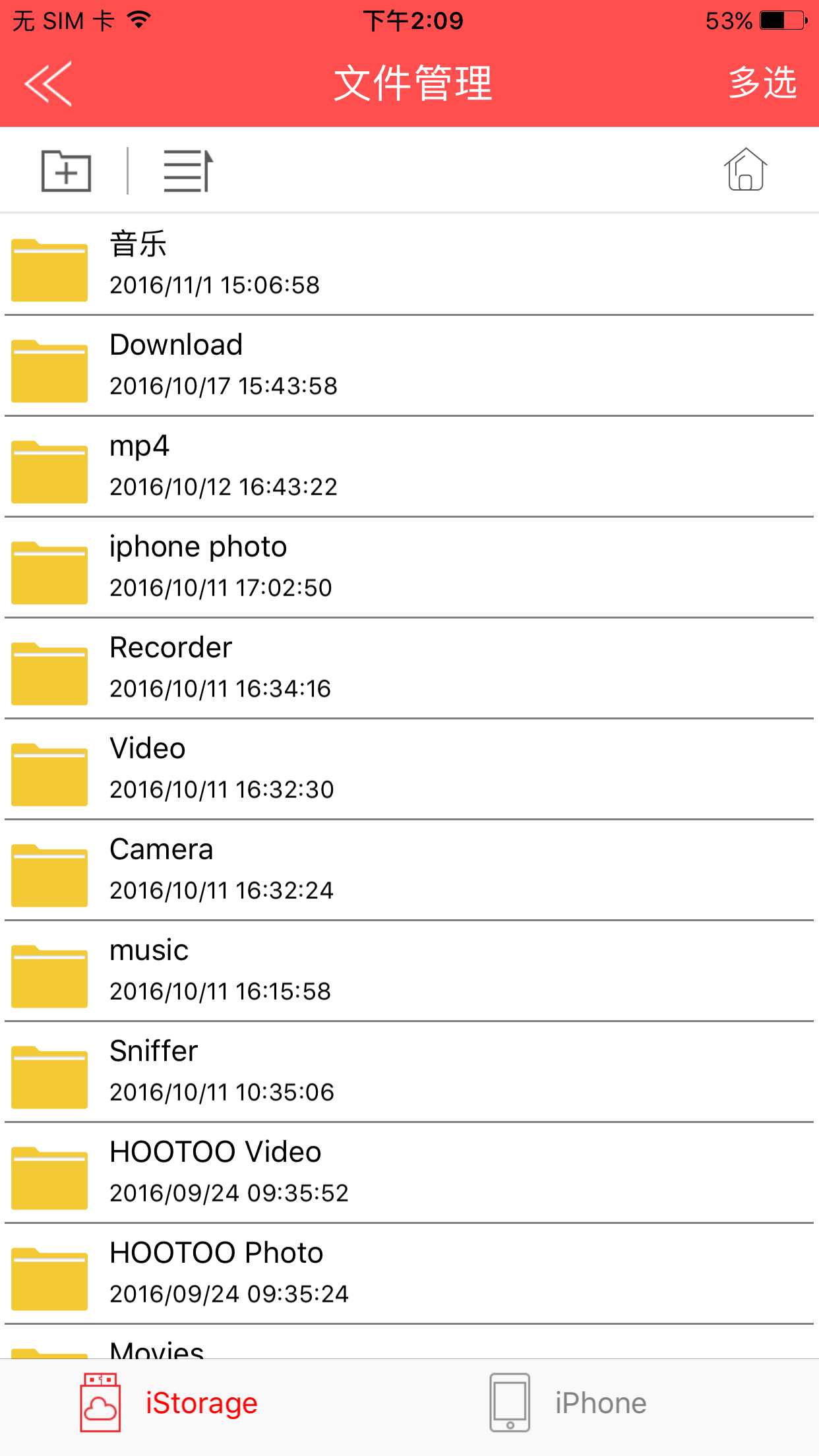Open the sort list icon
Screen dimensions: 819x1456
coord(188,171)
